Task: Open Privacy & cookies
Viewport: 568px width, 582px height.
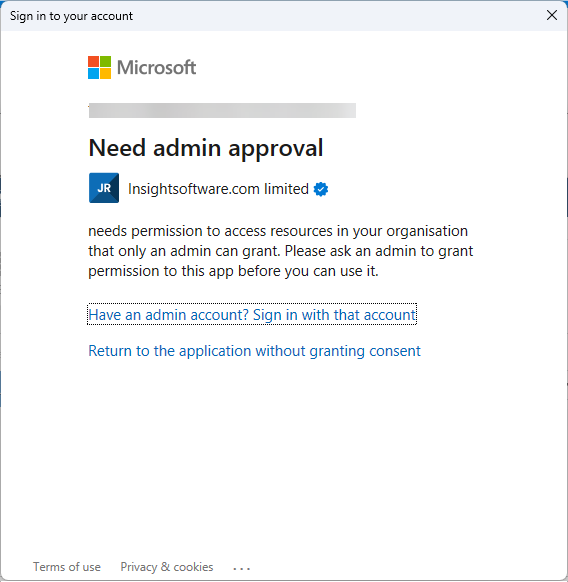Action: pos(167,567)
